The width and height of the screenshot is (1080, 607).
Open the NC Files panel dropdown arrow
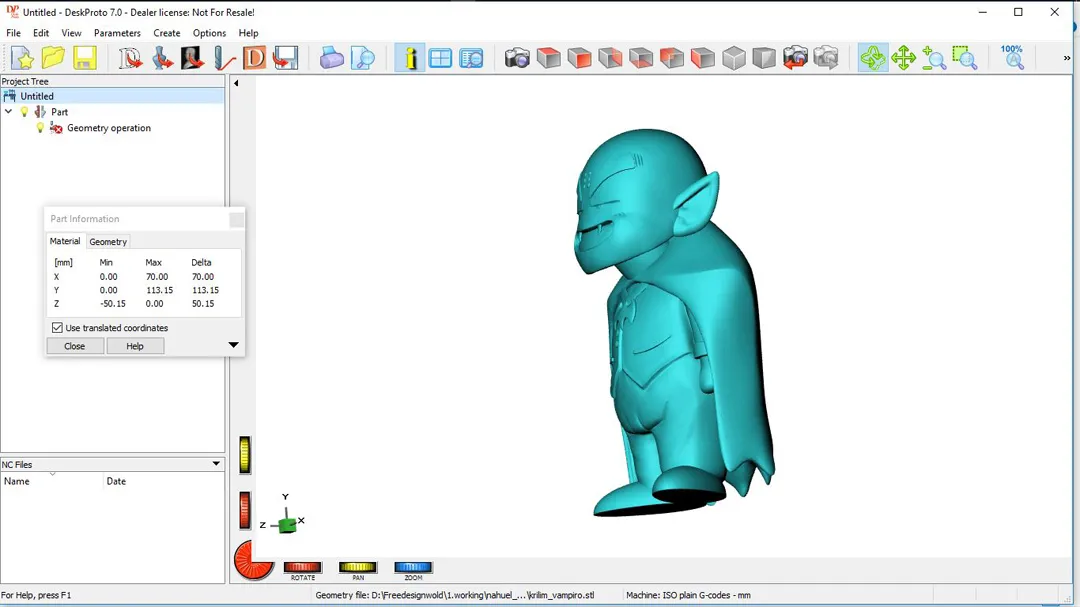click(x=216, y=464)
